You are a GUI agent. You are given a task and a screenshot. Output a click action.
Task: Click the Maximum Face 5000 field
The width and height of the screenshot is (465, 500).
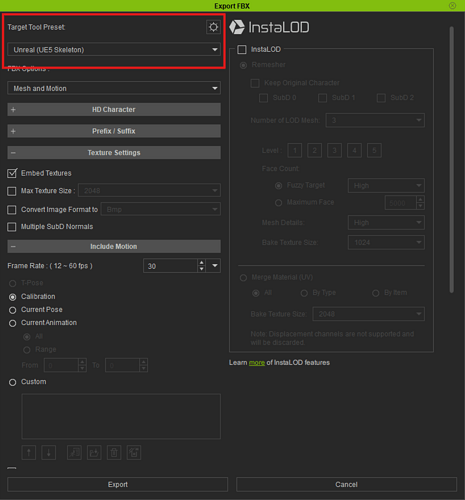(x=401, y=203)
